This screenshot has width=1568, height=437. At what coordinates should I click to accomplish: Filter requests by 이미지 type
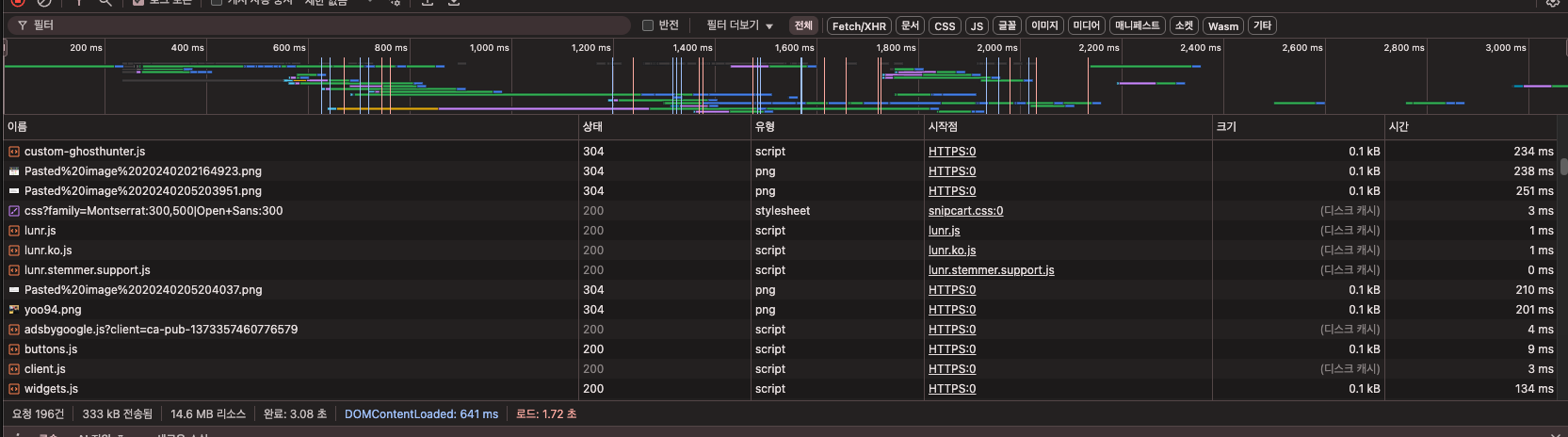tap(1044, 25)
